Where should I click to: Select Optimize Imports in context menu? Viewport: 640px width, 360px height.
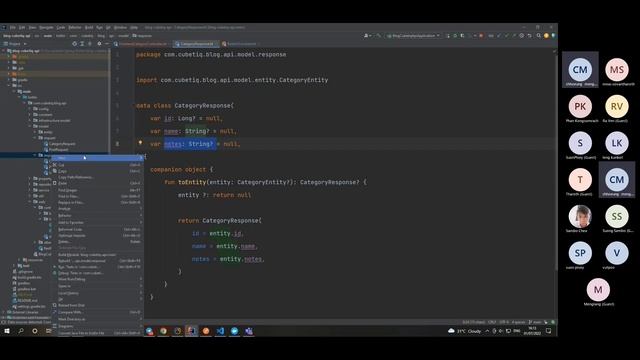point(98,236)
